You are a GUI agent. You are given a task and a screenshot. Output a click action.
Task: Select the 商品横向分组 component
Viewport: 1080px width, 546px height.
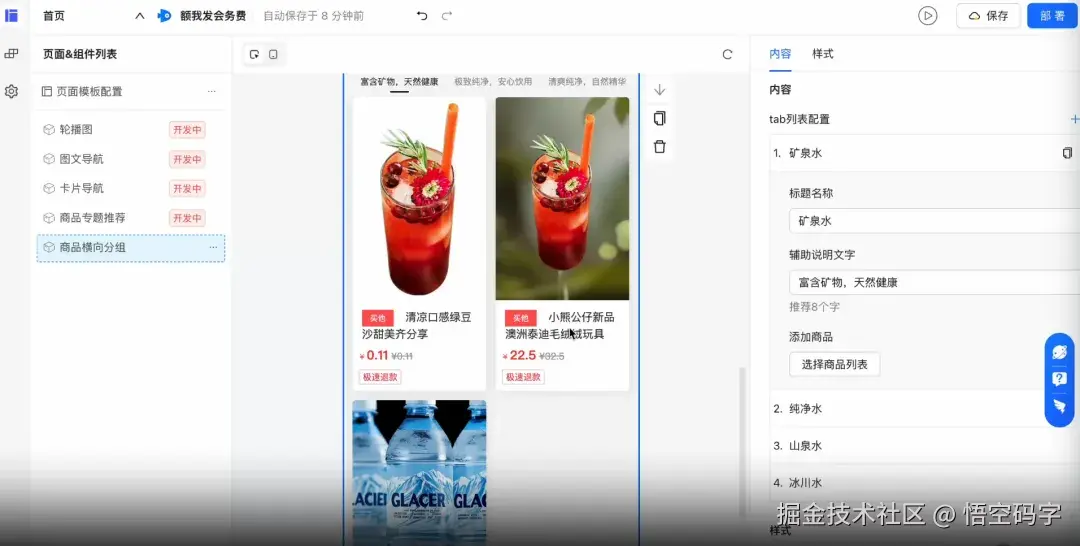coord(130,247)
